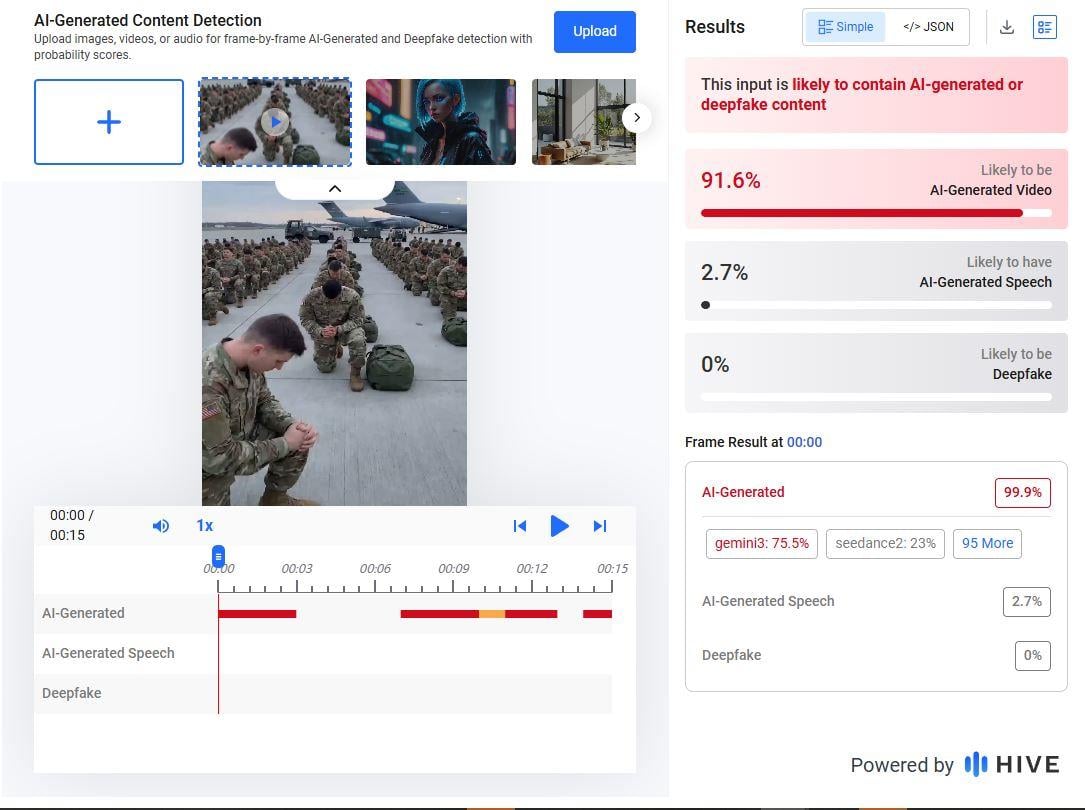The width and height of the screenshot is (1085, 810).
Task: Skip to the previous frame
Action: [519, 526]
